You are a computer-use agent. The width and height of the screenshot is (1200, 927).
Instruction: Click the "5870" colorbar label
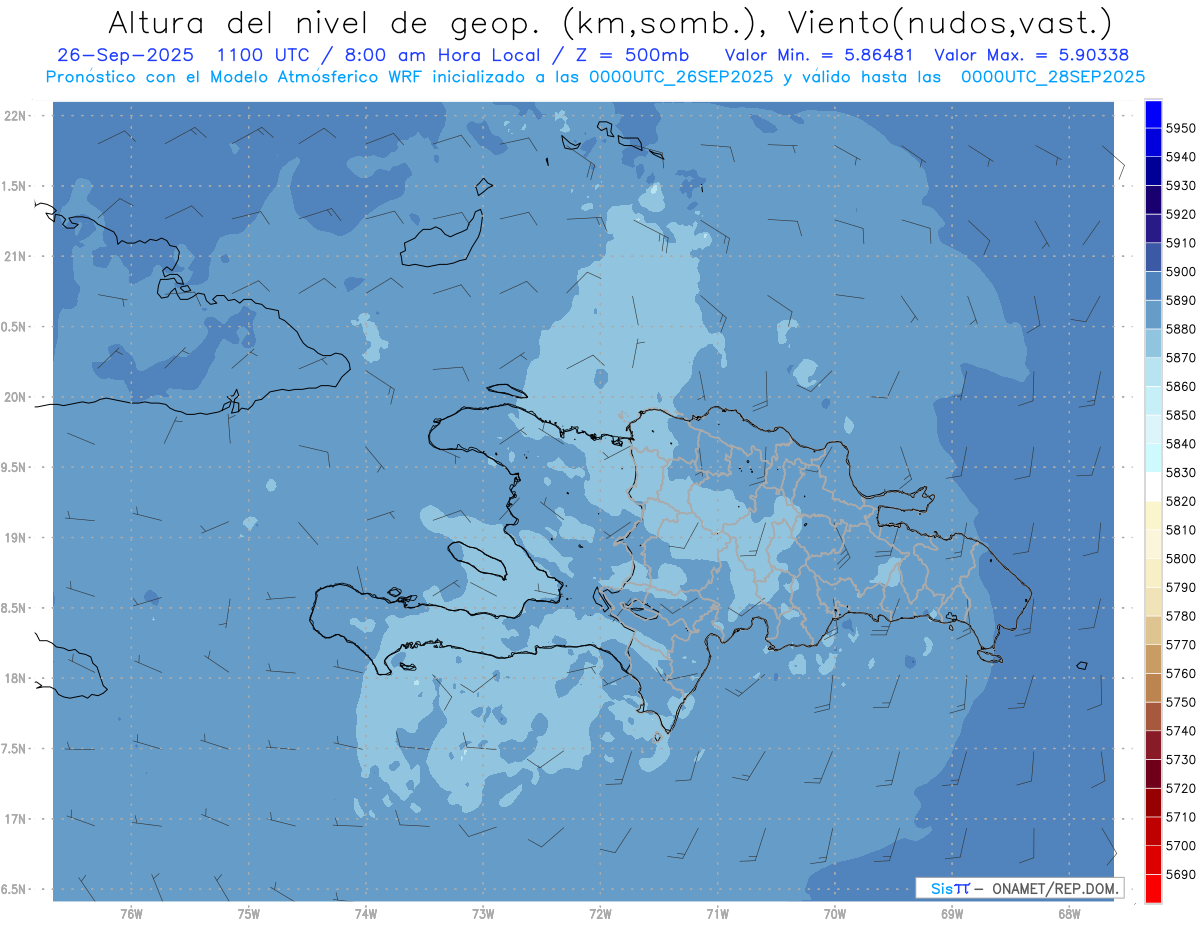pyautogui.click(x=1181, y=357)
